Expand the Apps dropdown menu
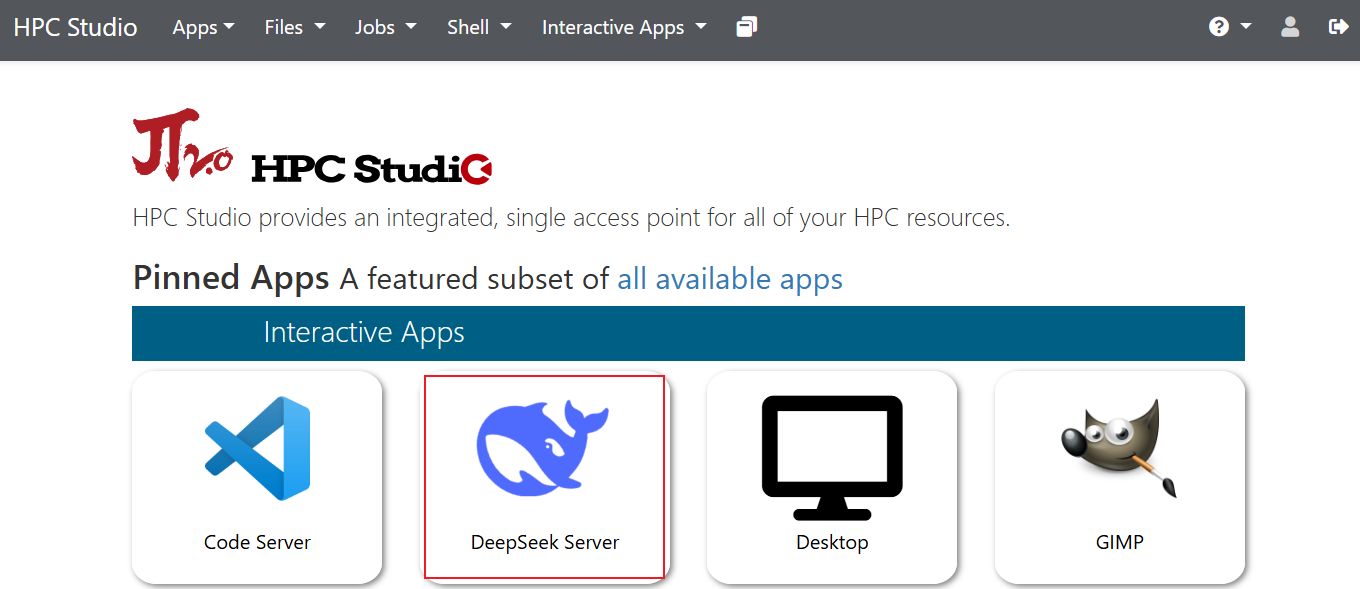This screenshot has height=589, width=1360. tap(203, 27)
